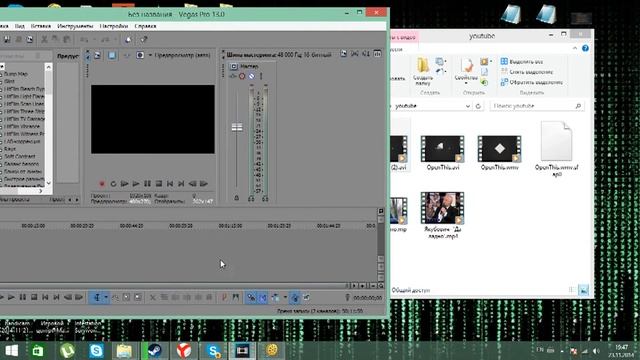Viewport: 640px width, 360px height.
Task: Toggle Lock Envelopes to Events button
Action: (x=295, y=298)
